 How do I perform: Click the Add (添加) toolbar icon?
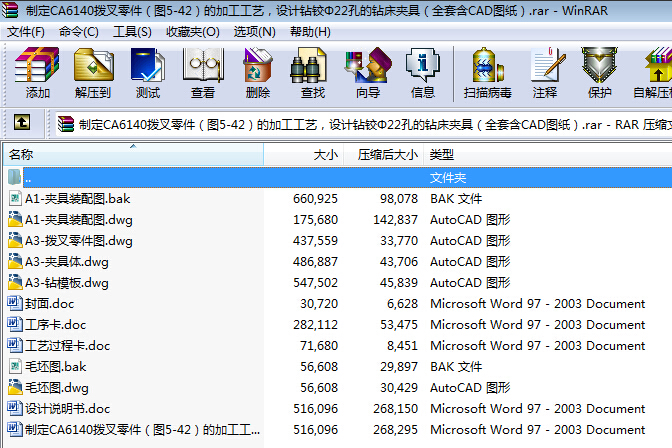pos(37,65)
